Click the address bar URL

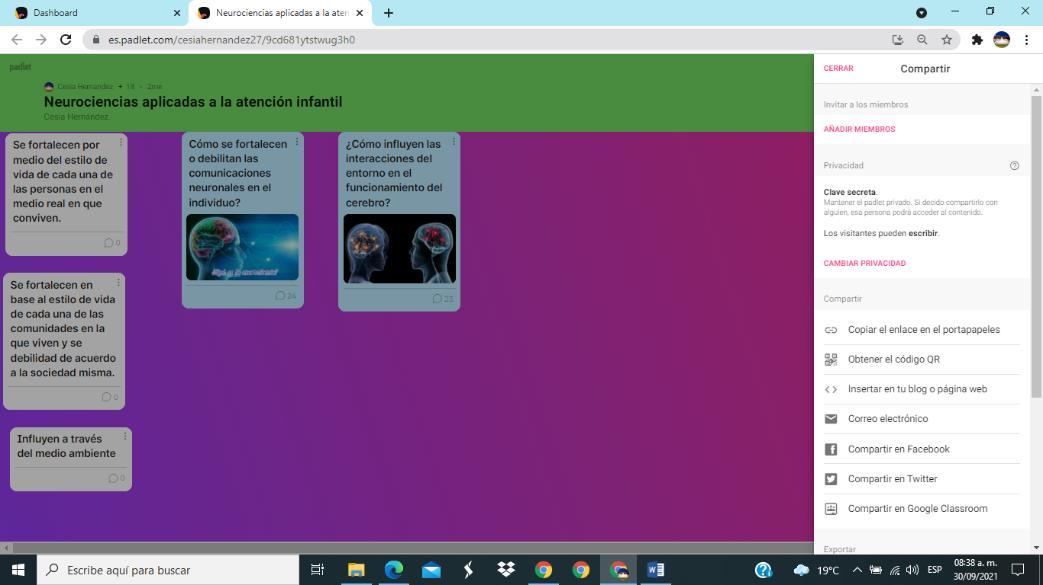click(231, 40)
